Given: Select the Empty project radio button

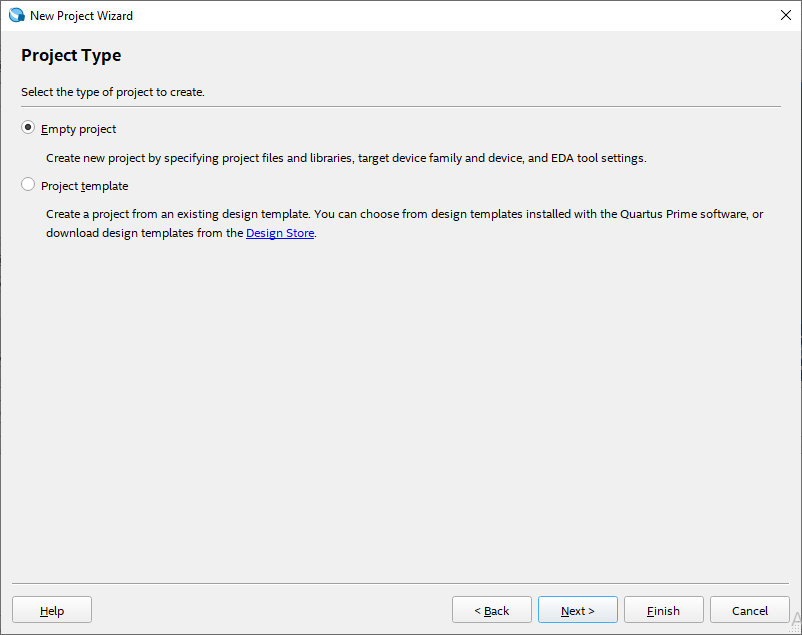Looking at the screenshot, I should click(28, 128).
